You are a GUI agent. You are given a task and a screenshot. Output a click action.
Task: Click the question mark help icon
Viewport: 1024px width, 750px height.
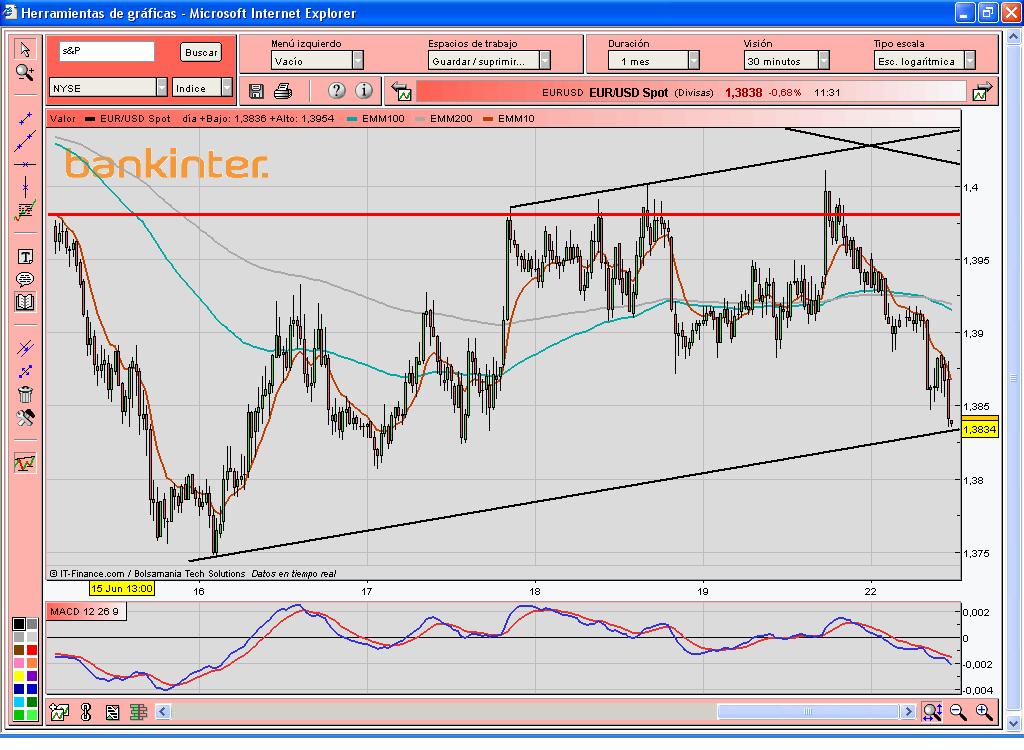(x=336, y=91)
